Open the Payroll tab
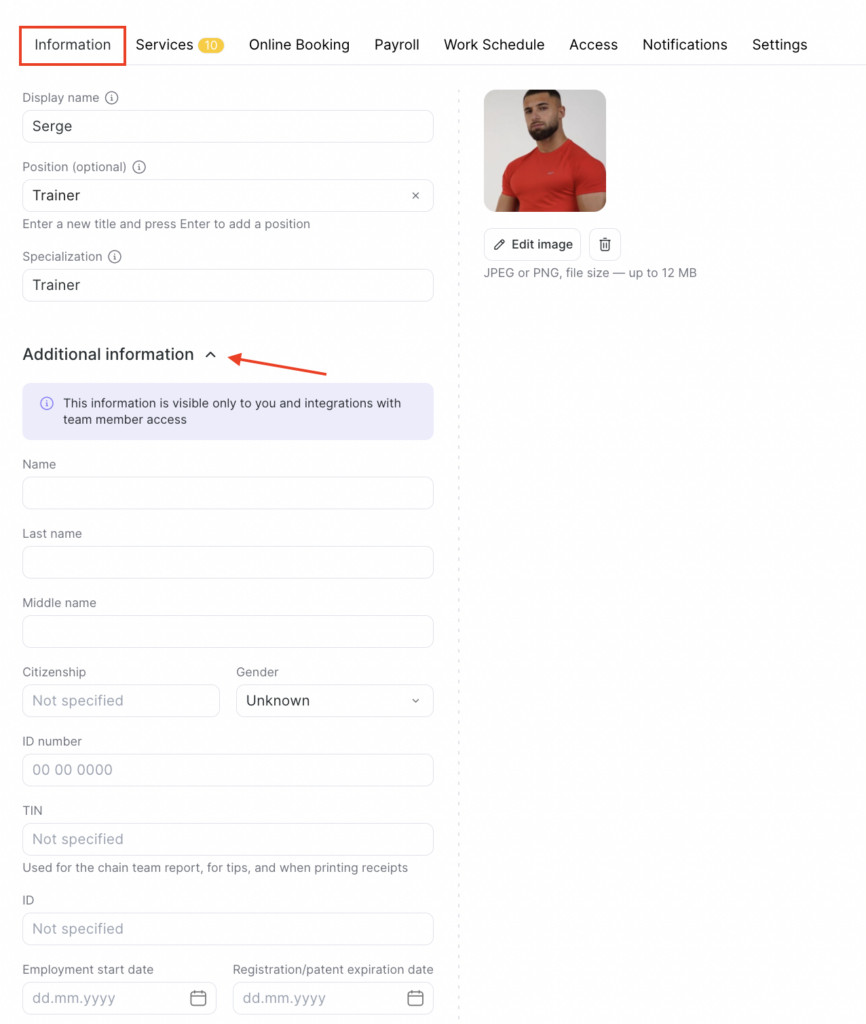Viewport: 866px width, 1024px height. pyautogui.click(x=396, y=45)
